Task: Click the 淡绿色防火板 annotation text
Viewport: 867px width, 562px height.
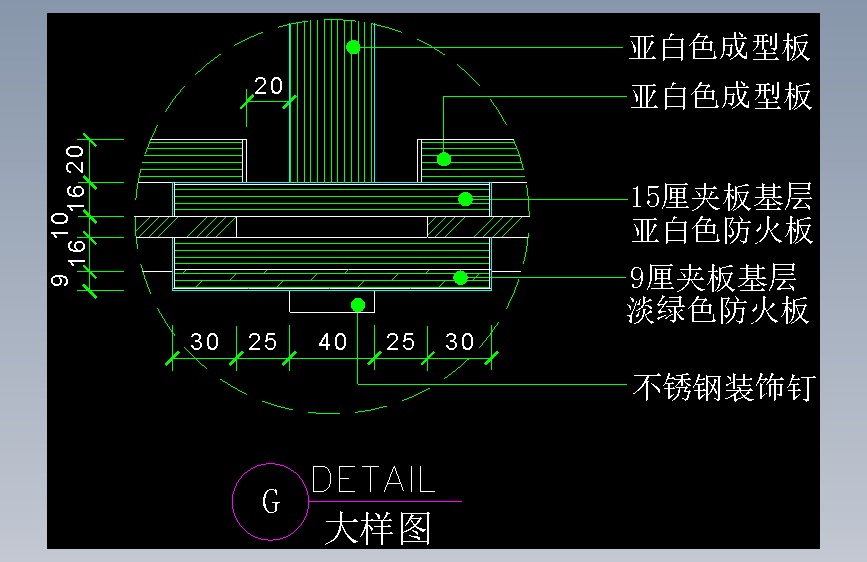Action: 718,310
